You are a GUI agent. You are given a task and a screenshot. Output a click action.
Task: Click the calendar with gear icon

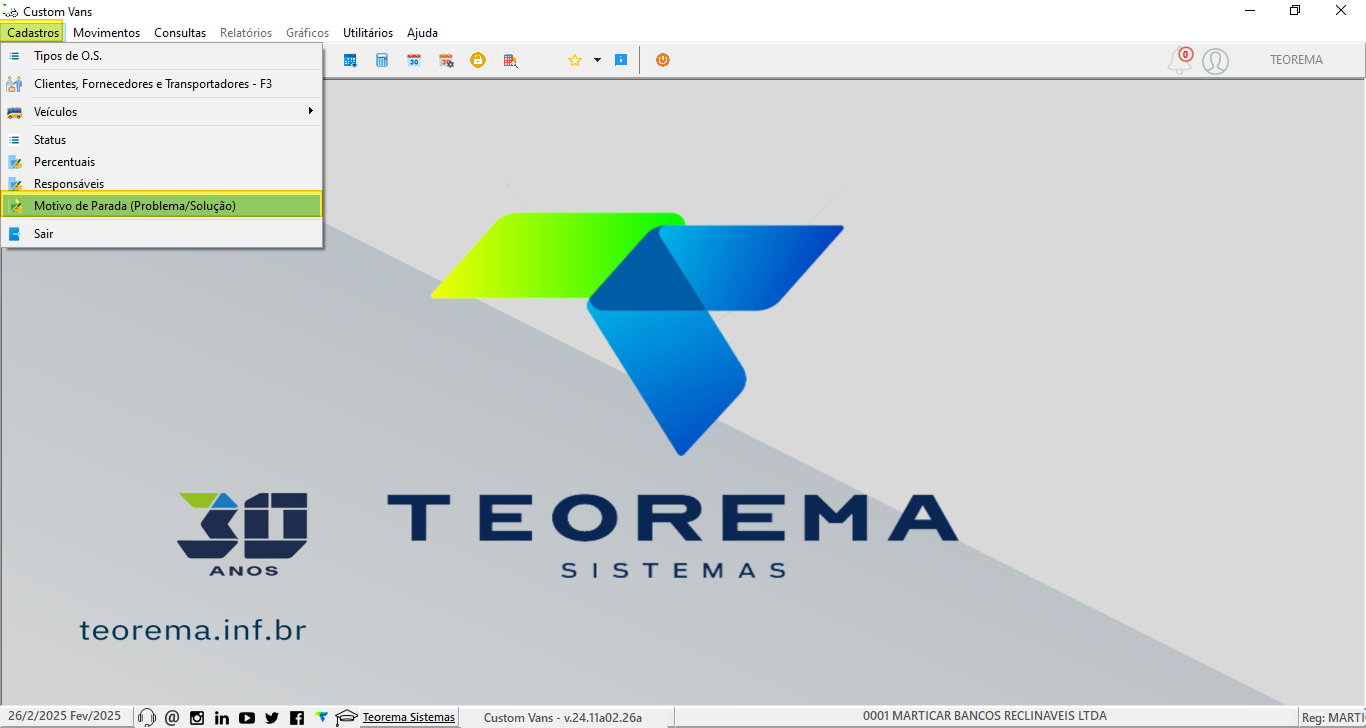pos(446,60)
